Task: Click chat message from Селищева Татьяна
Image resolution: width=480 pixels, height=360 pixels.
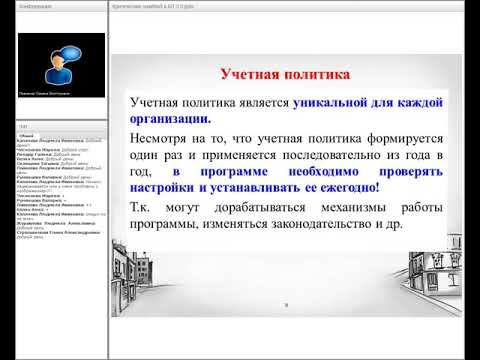Action: pos(52,164)
